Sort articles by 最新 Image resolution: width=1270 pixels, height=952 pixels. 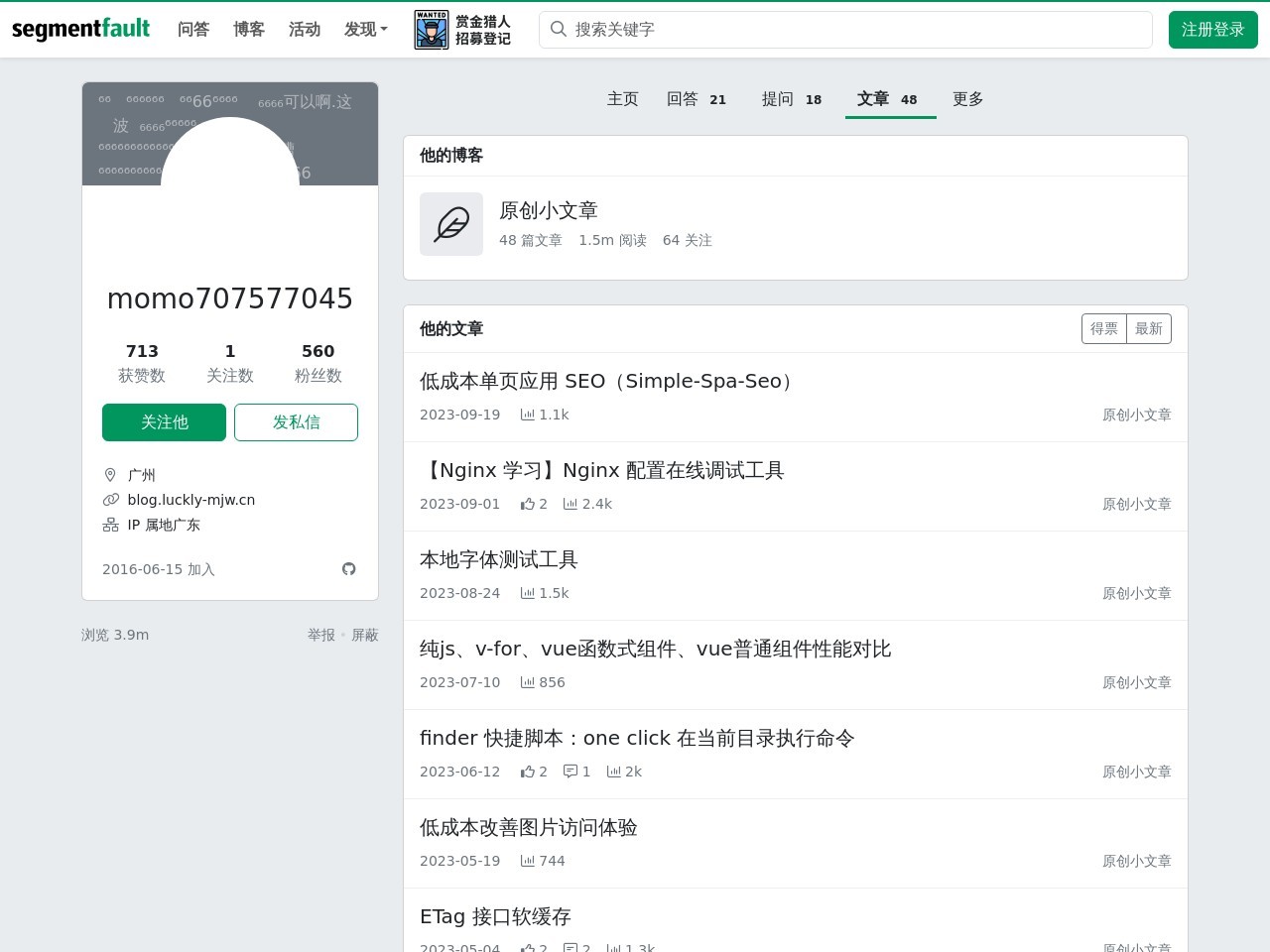click(1149, 329)
